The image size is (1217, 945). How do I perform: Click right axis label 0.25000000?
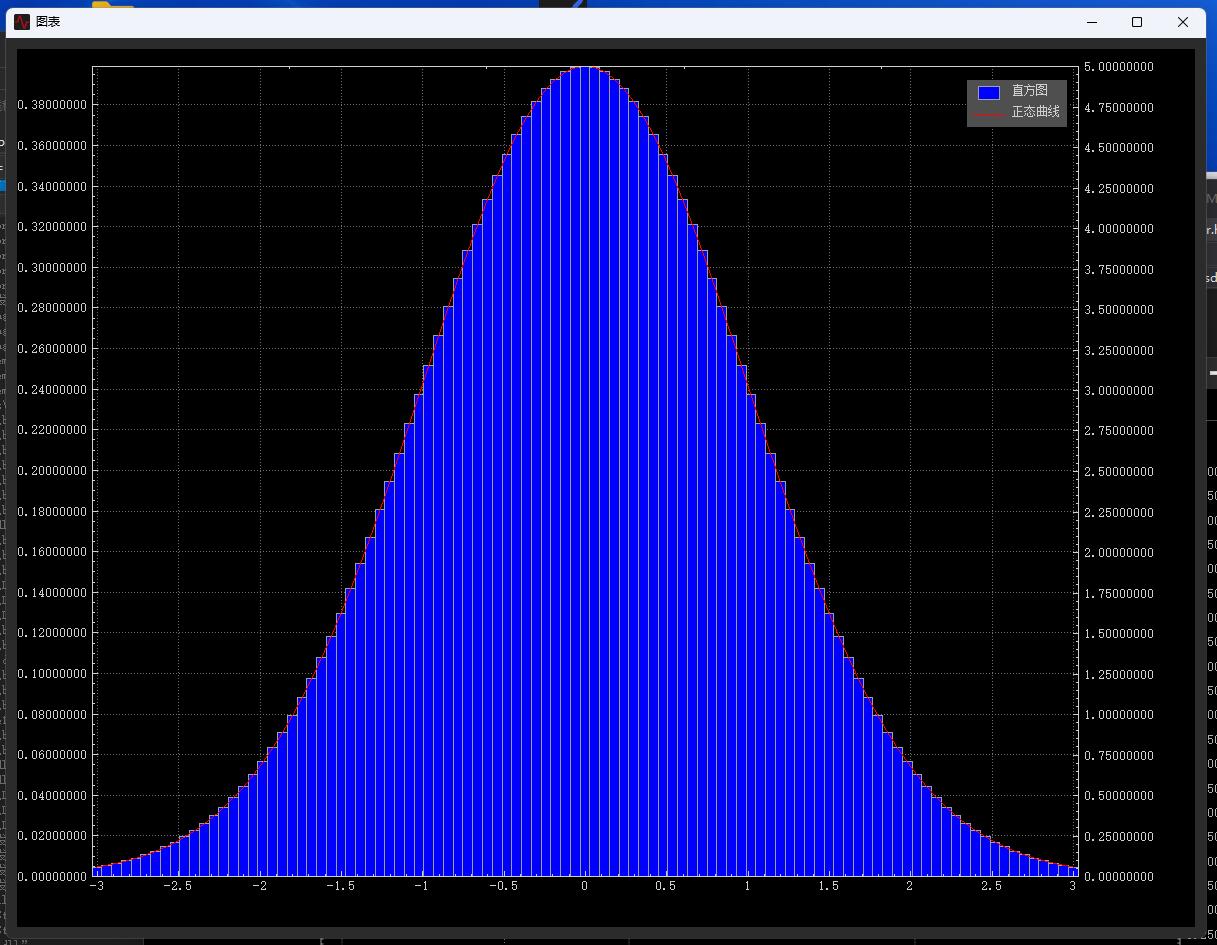click(1119, 836)
